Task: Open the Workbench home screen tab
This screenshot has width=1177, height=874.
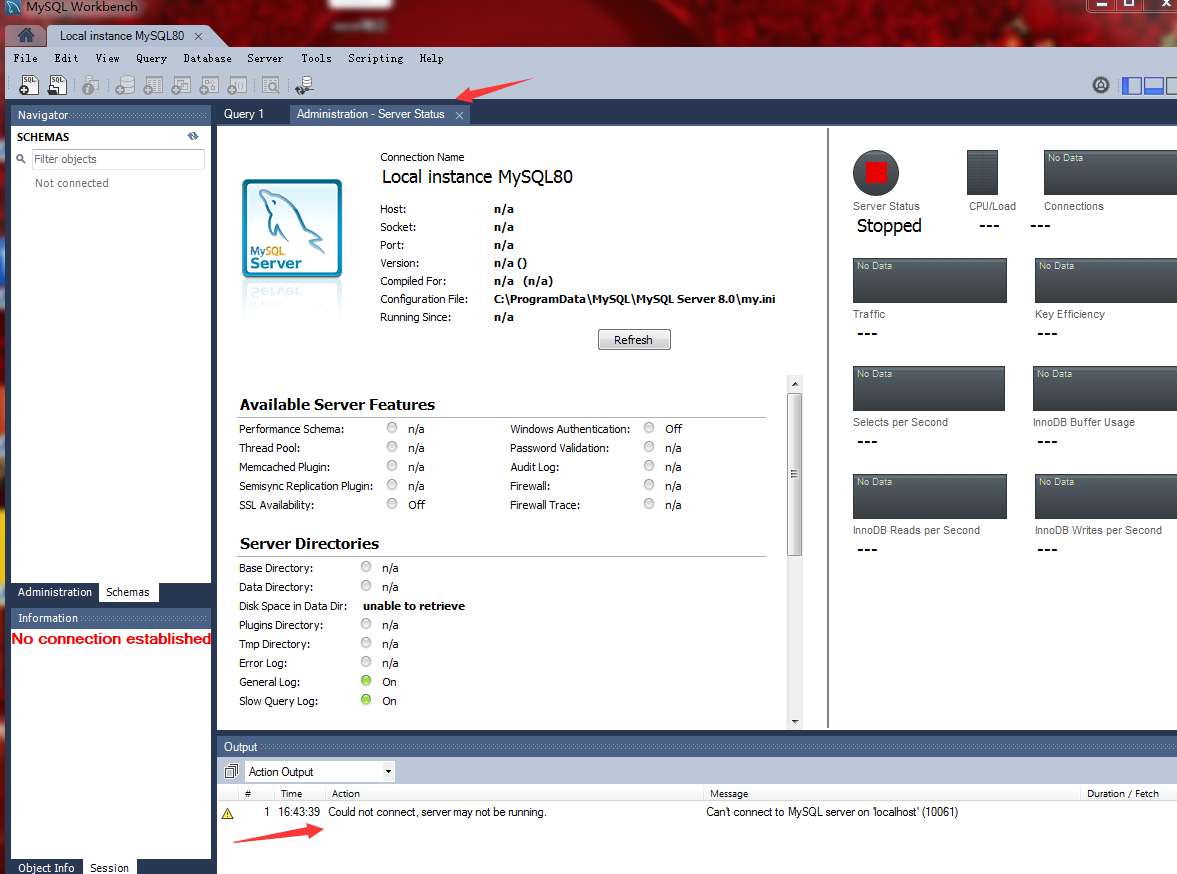Action: click(26, 35)
